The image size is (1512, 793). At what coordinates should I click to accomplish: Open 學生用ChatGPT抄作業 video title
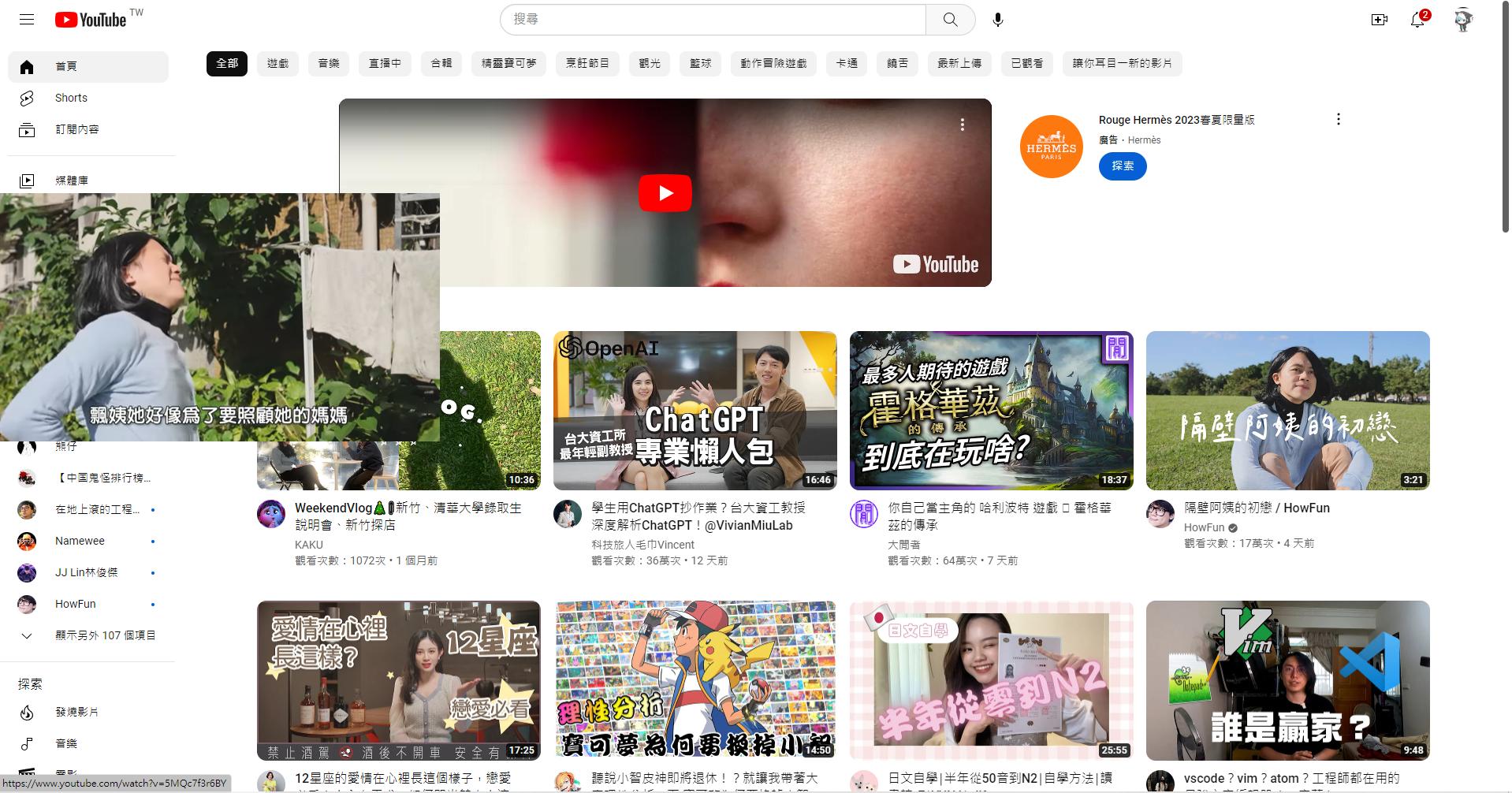tap(698, 516)
